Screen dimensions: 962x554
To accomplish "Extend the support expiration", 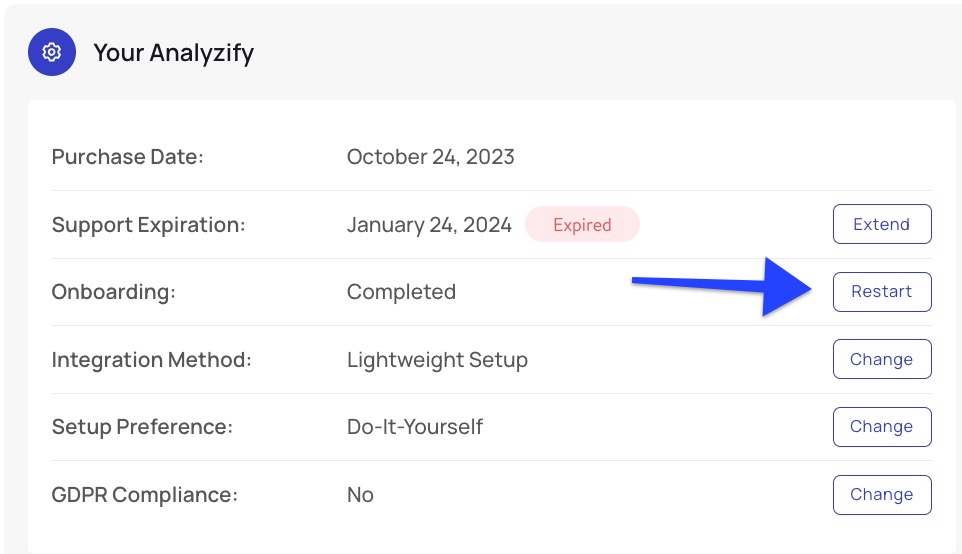I will tap(882, 224).
